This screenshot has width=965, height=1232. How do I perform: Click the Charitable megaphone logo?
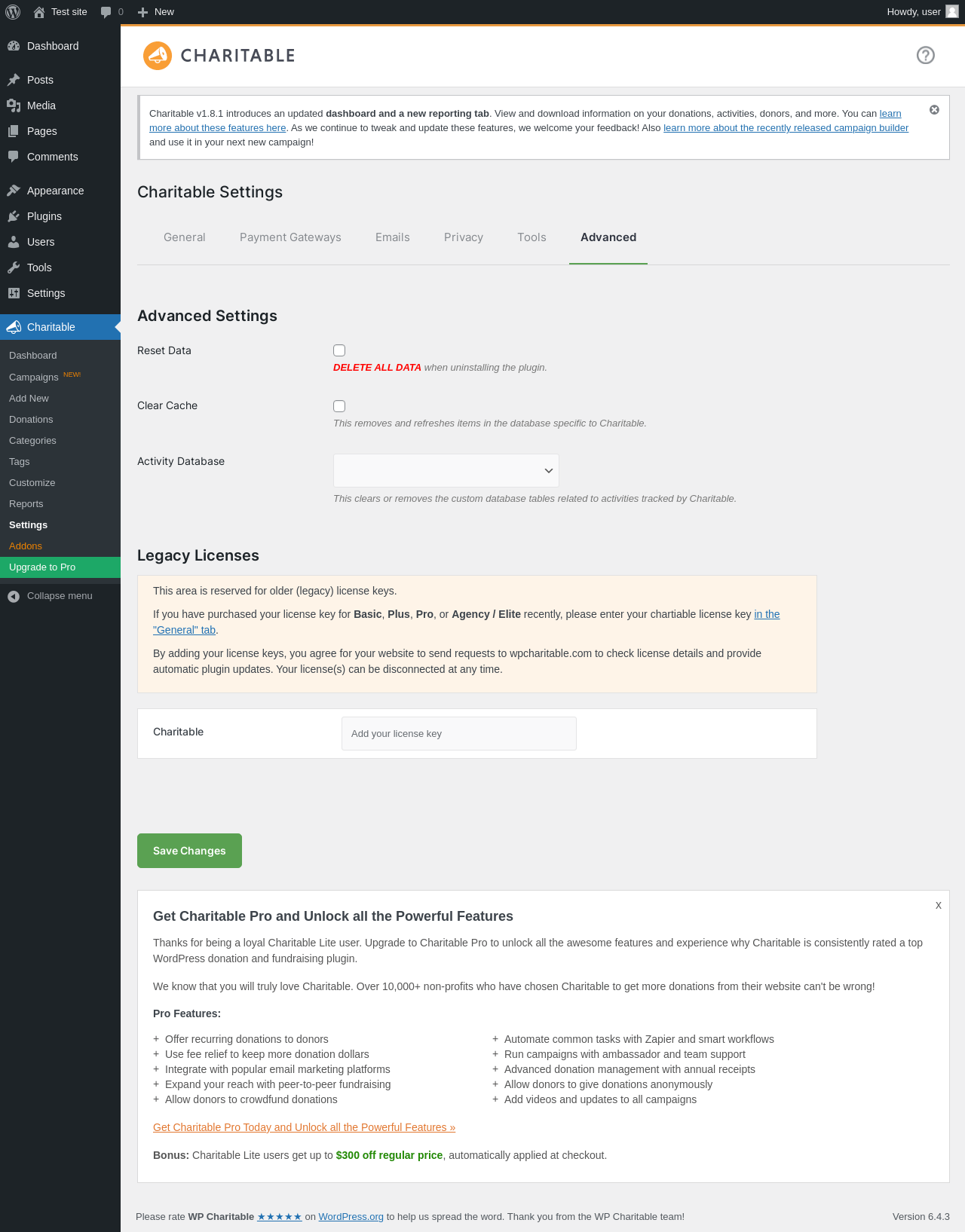(158, 56)
